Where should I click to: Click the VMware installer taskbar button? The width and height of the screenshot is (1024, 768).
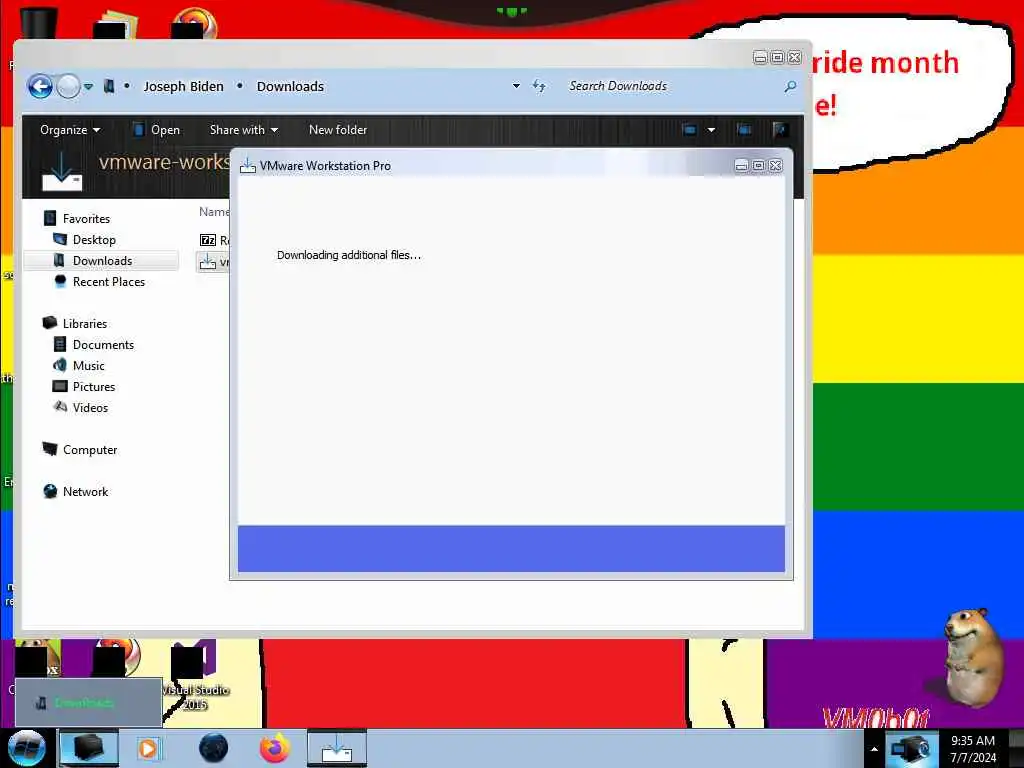[337, 748]
